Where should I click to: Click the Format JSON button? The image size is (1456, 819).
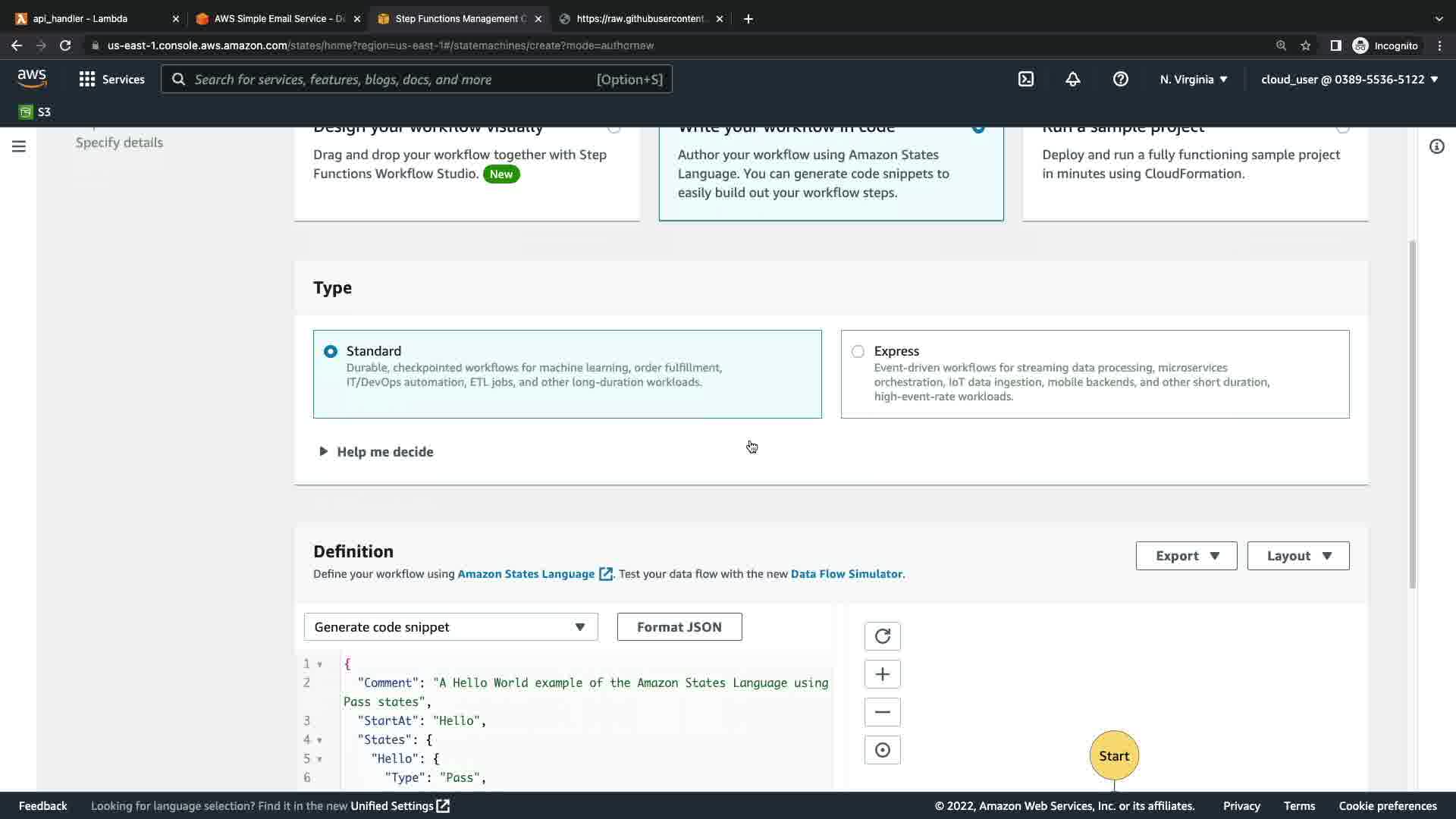[x=679, y=627]
